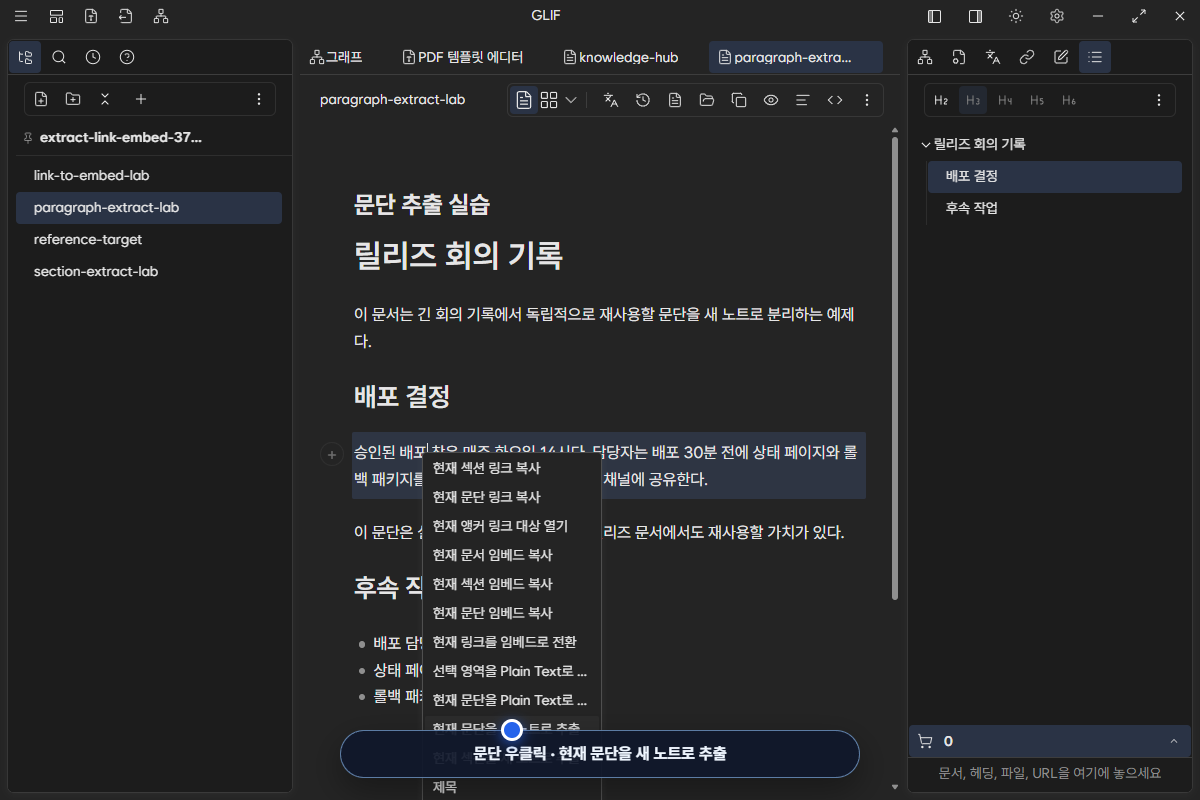Open the settings gear
Image resolution: width=1200 pixels, height=800 pixels.
(1057, 16)
